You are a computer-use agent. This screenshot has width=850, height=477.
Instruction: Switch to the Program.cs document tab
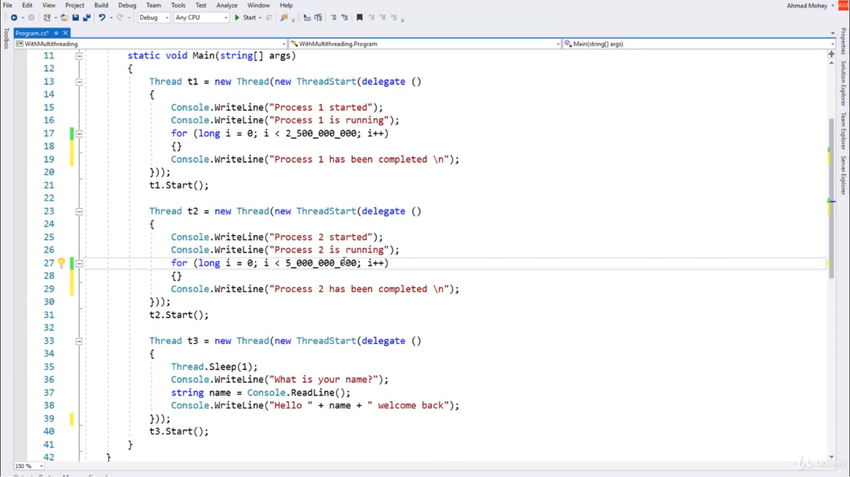(32, 33)
